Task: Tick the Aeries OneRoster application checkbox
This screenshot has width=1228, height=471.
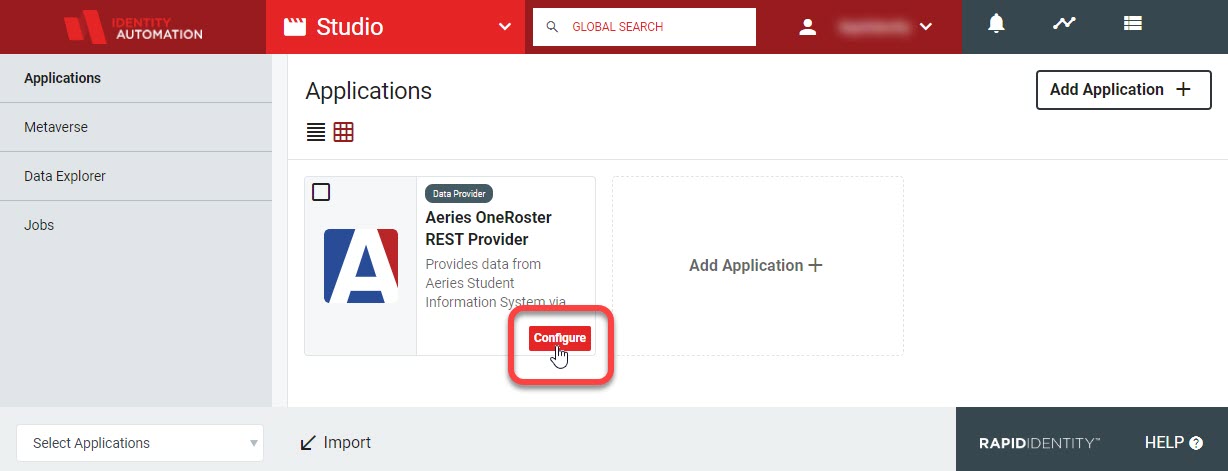Action: (x=321, y=192)
